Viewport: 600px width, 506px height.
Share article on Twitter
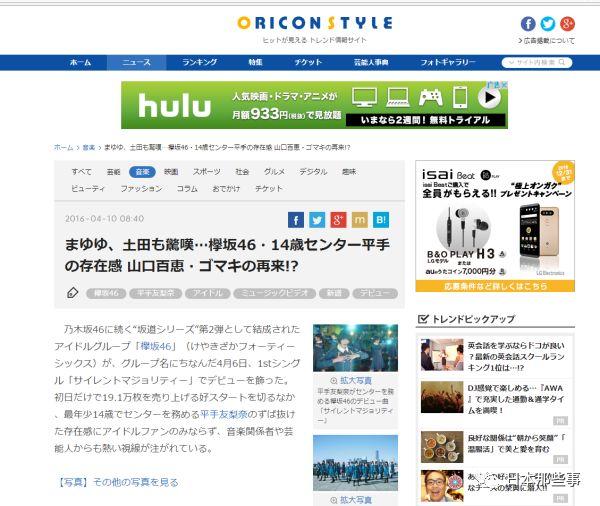pos(317,220)
